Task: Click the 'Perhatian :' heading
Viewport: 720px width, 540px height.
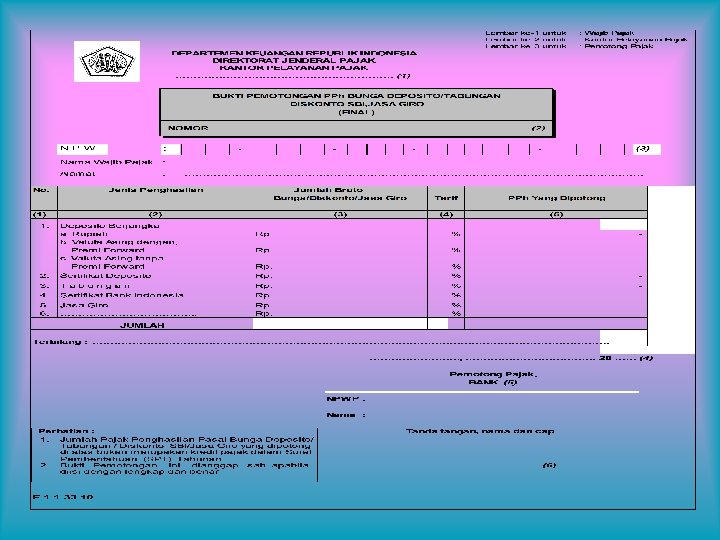Action: [66, 431]
